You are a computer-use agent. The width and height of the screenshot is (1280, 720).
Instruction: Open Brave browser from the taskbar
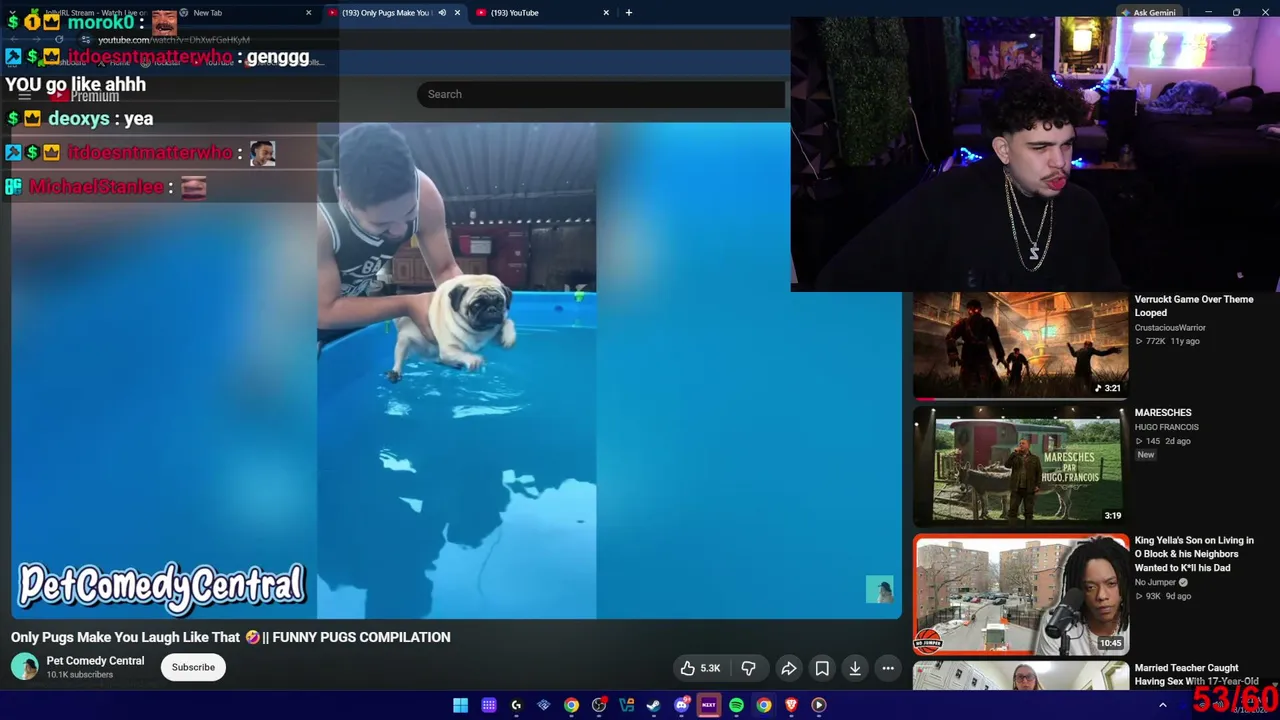coord(791,705)
